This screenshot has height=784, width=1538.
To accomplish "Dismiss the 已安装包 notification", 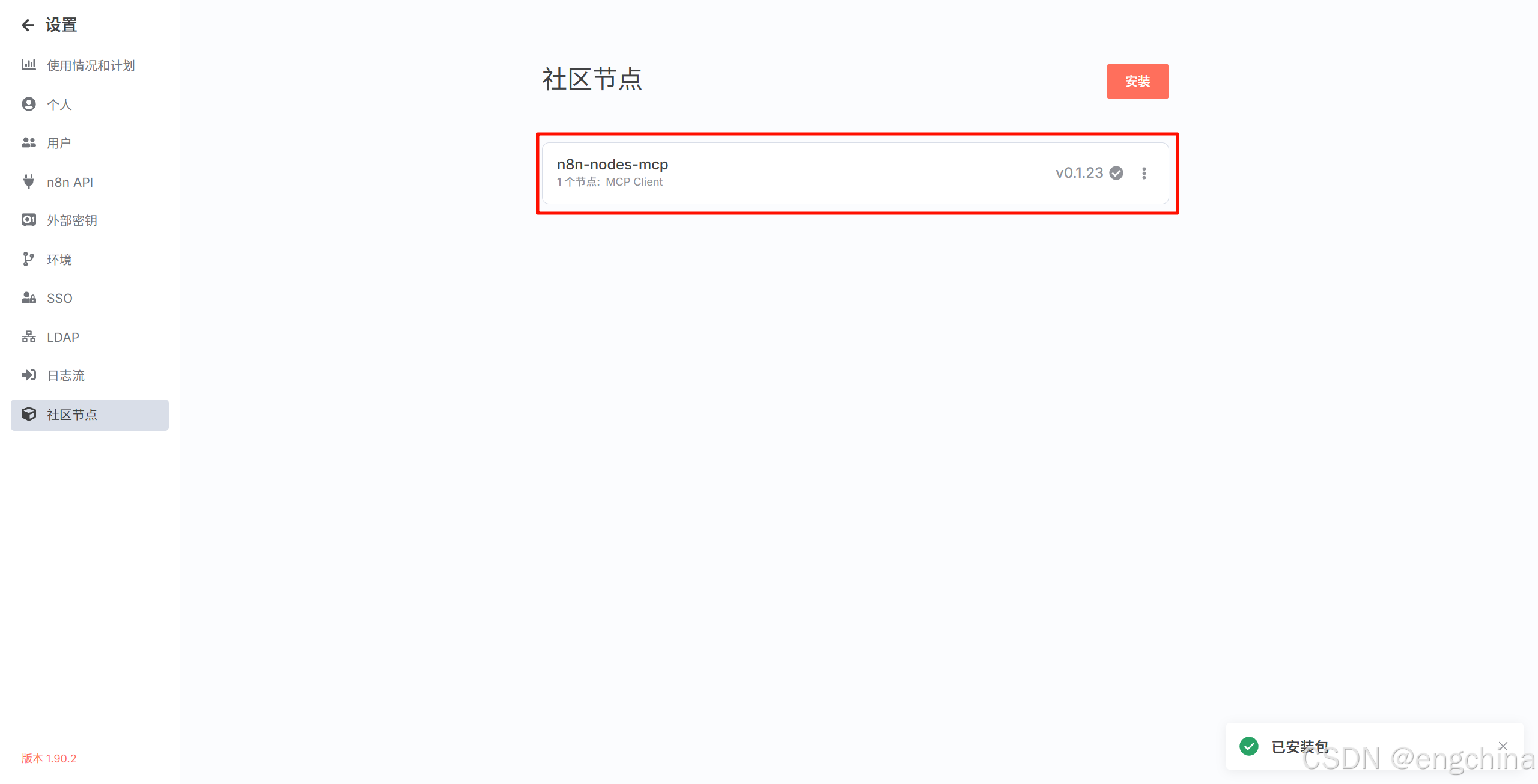I will pyautogui.click(x=1503, y=746).
